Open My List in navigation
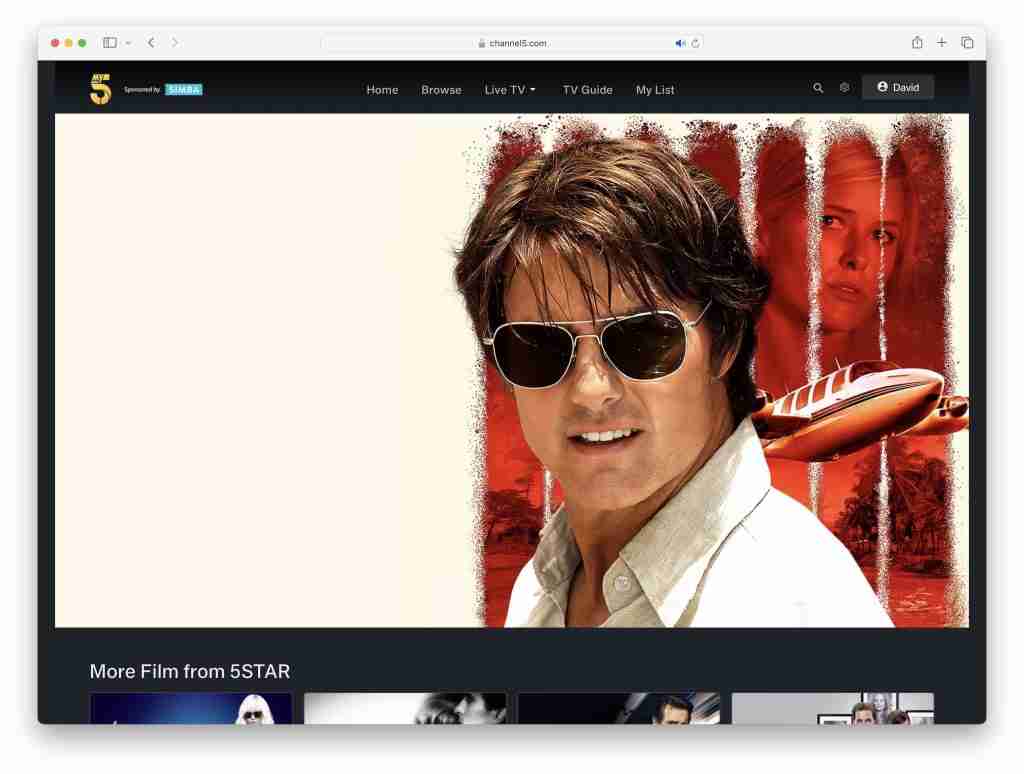This screenshot has width=1024, height=774. point(654,90)
